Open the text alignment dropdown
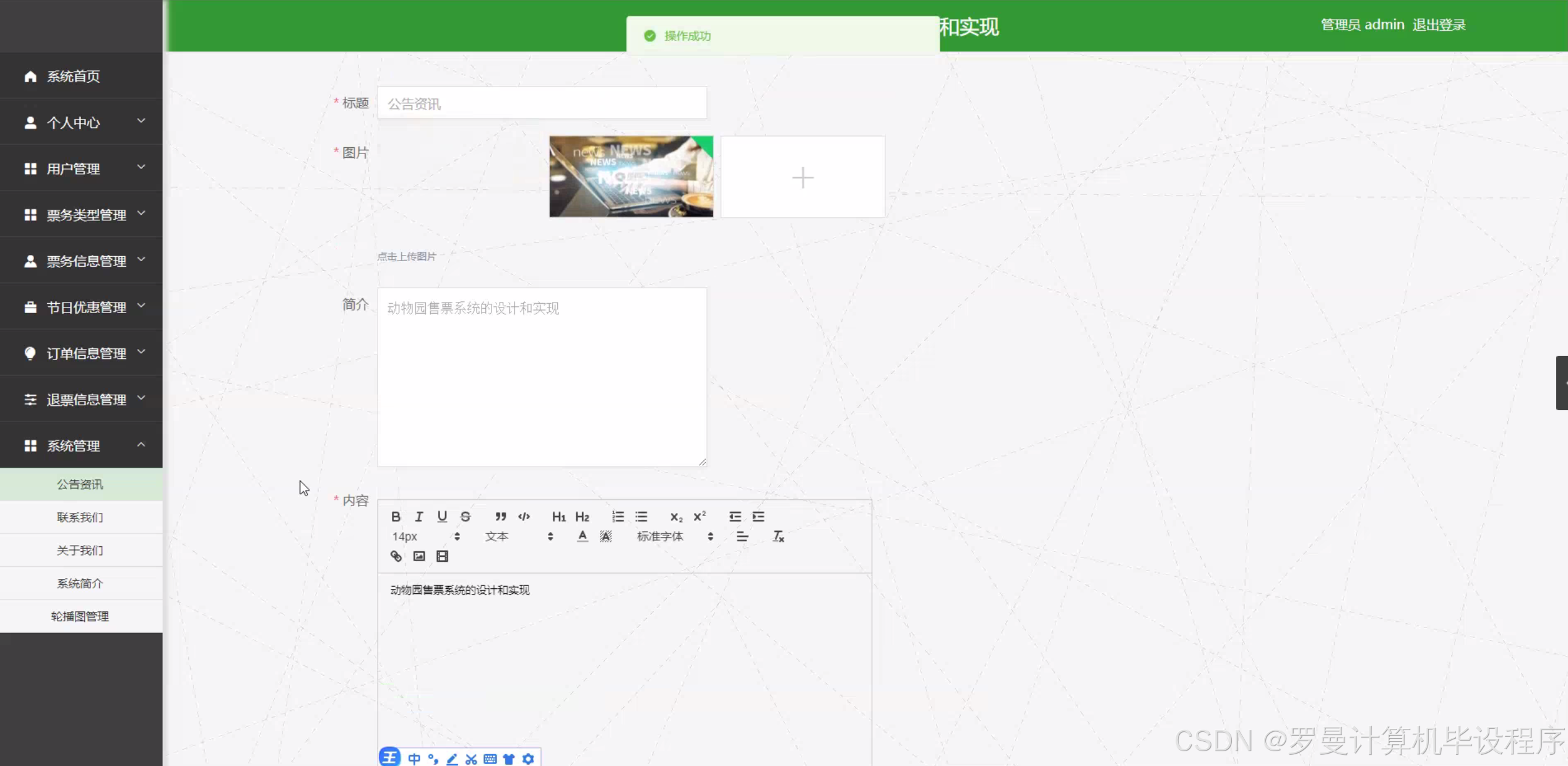Image resolution: width=1568 pixels, height=766 pixels. 742,536
